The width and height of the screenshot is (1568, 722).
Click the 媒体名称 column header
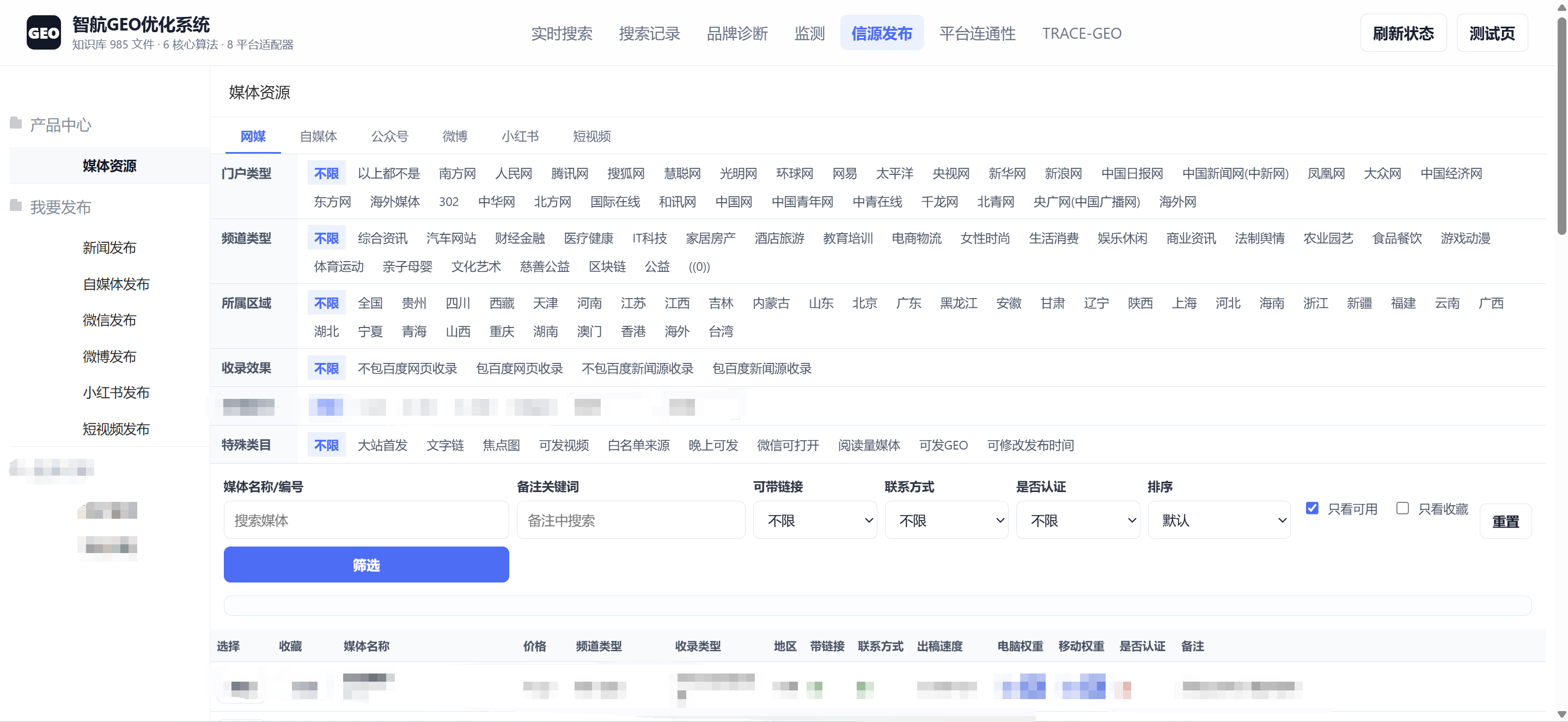click(366, 646)
